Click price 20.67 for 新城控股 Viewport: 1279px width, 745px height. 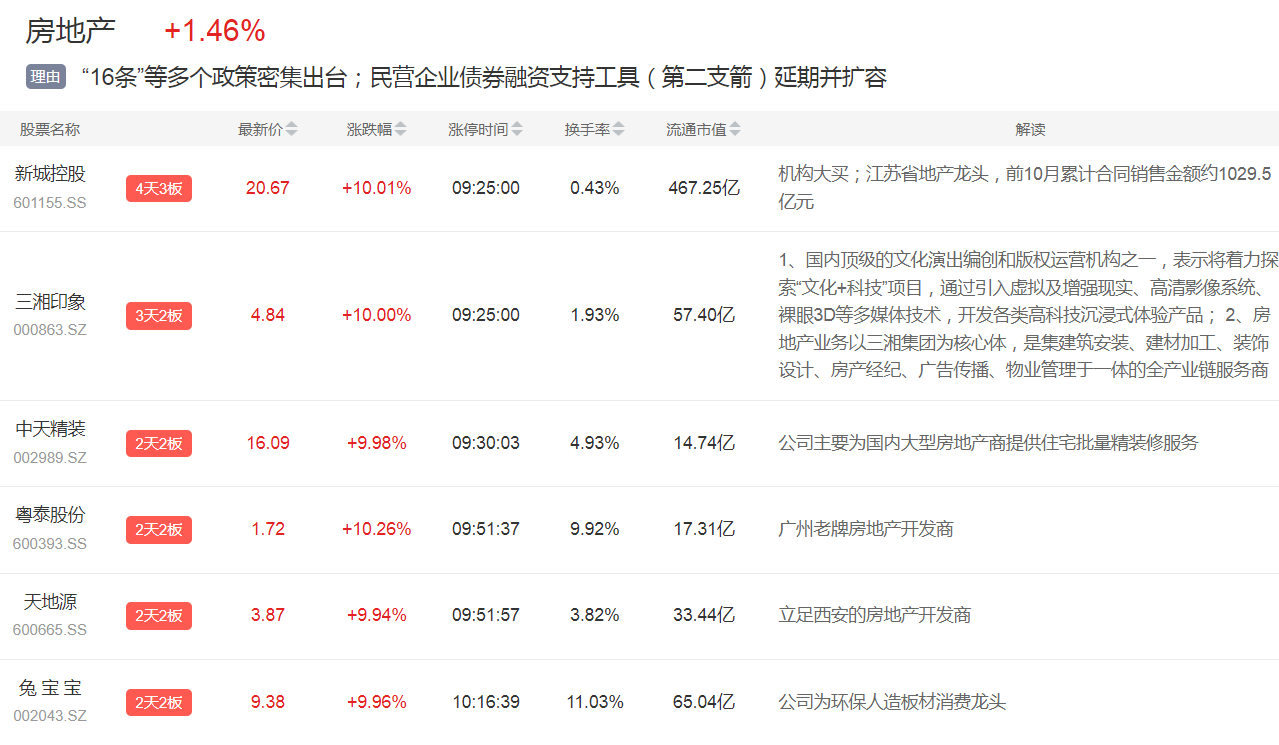pos(268,188)
